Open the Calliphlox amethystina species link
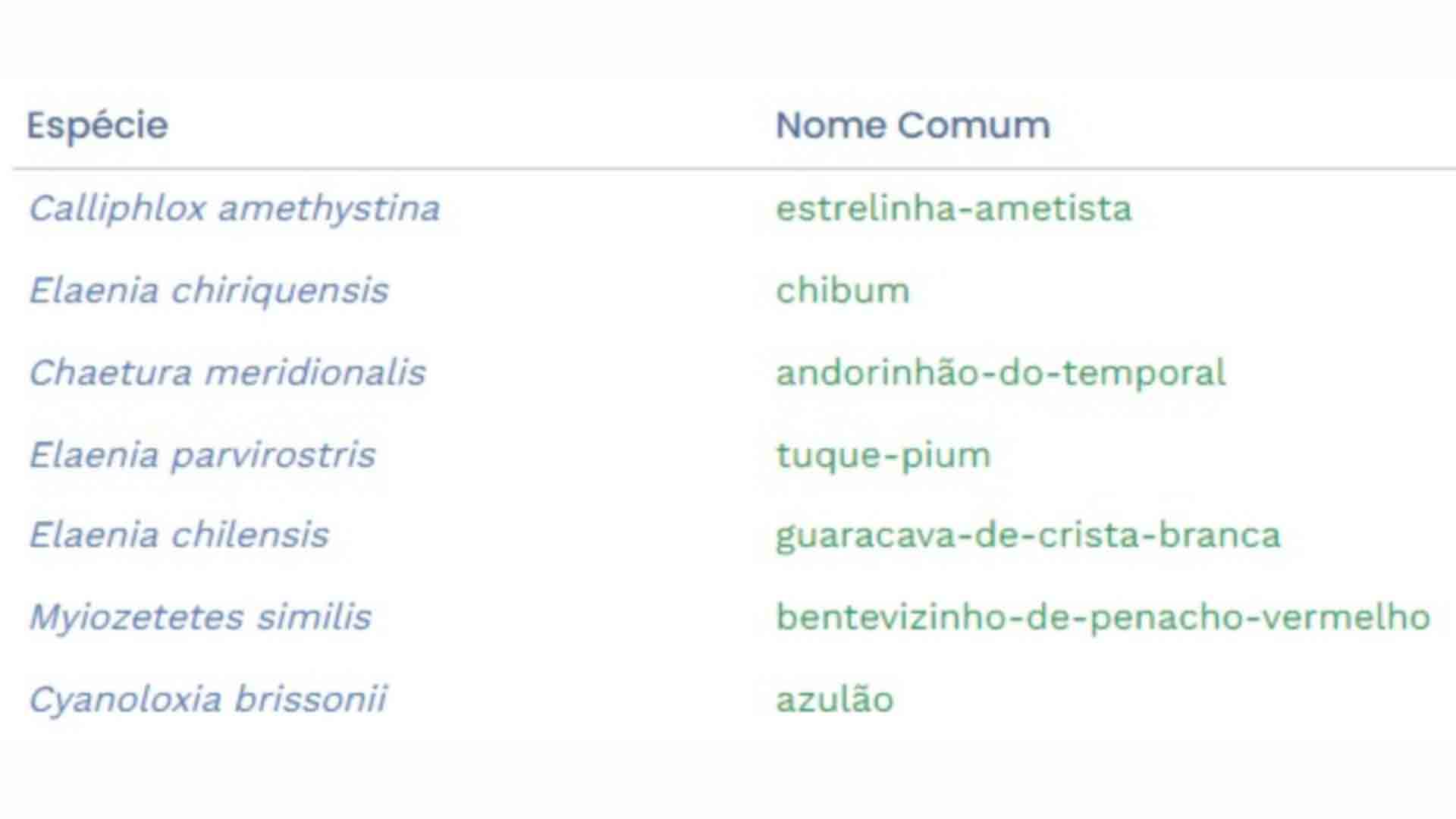Viewport: 1456px width, 819px height. (x=234, y=209)
